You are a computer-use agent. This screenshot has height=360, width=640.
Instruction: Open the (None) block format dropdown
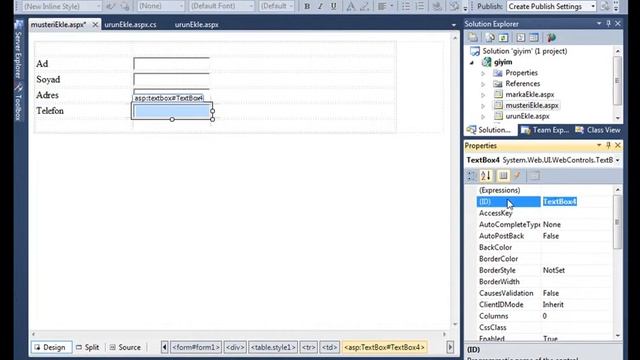181,6
